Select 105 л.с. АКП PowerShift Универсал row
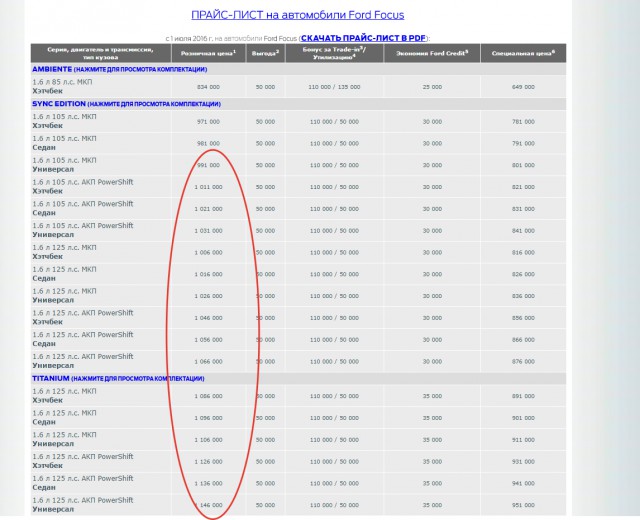Viewport: 640px width, 520px height. [x=298, y=230]
